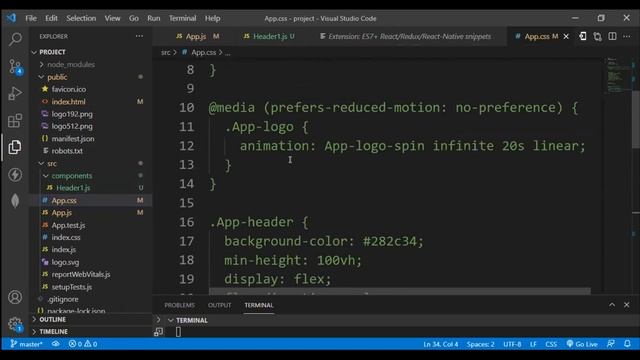Change encoding via UTF-8
640x360 pixels.
point(512,344)
